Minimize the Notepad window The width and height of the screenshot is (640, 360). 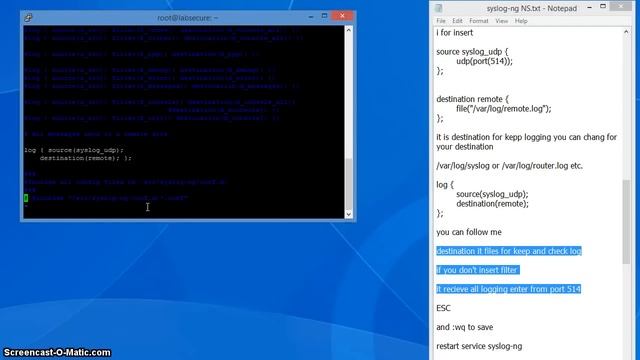[589, 7]
